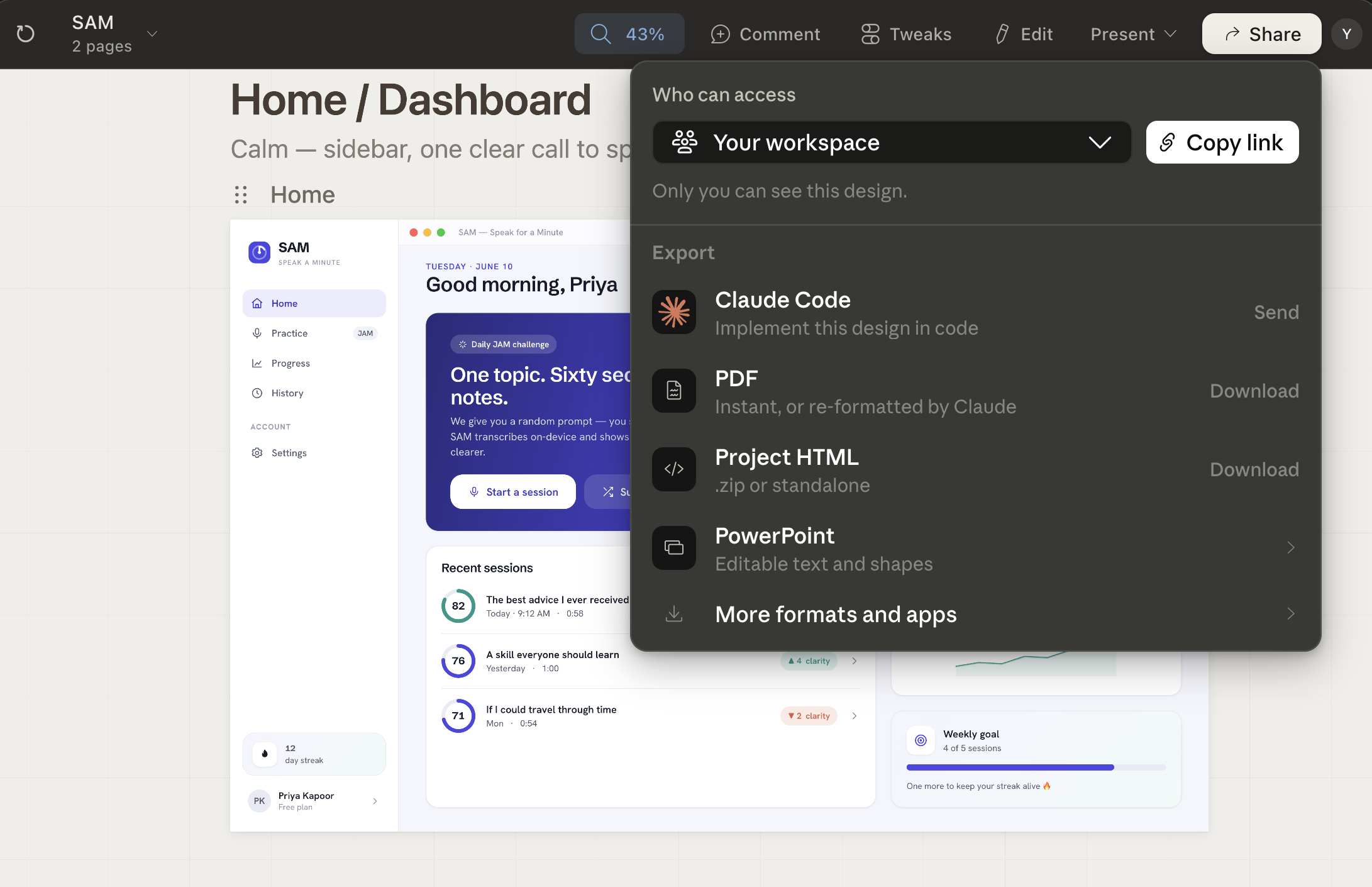Click the reload icon in top bar
This screenshot has width=1372, height=887.
[25, 34]
